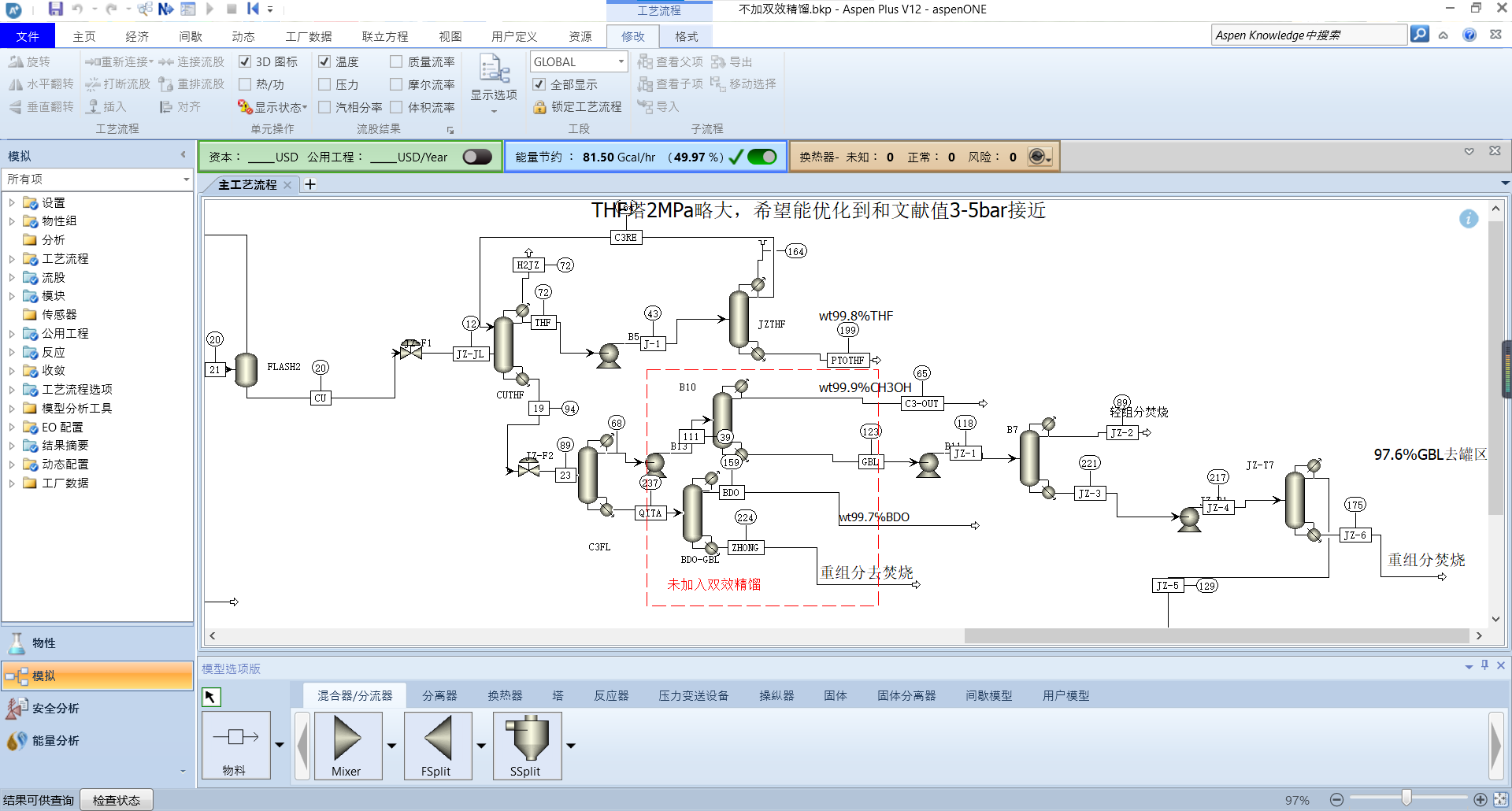This screenshot has height=811, width=1512.
Task: Click the horizontal flip 水平翻转 icon
Action: (x=16, y=83)
